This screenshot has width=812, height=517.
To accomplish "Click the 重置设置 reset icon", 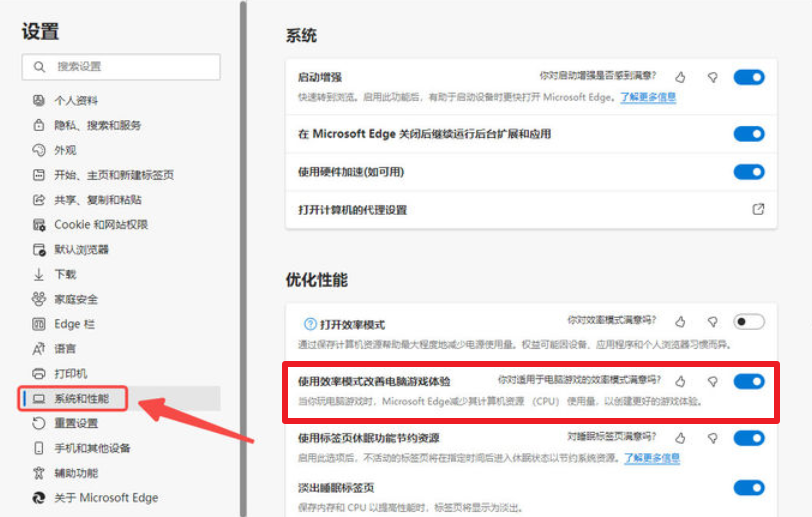I will click(x=39, y=423).
